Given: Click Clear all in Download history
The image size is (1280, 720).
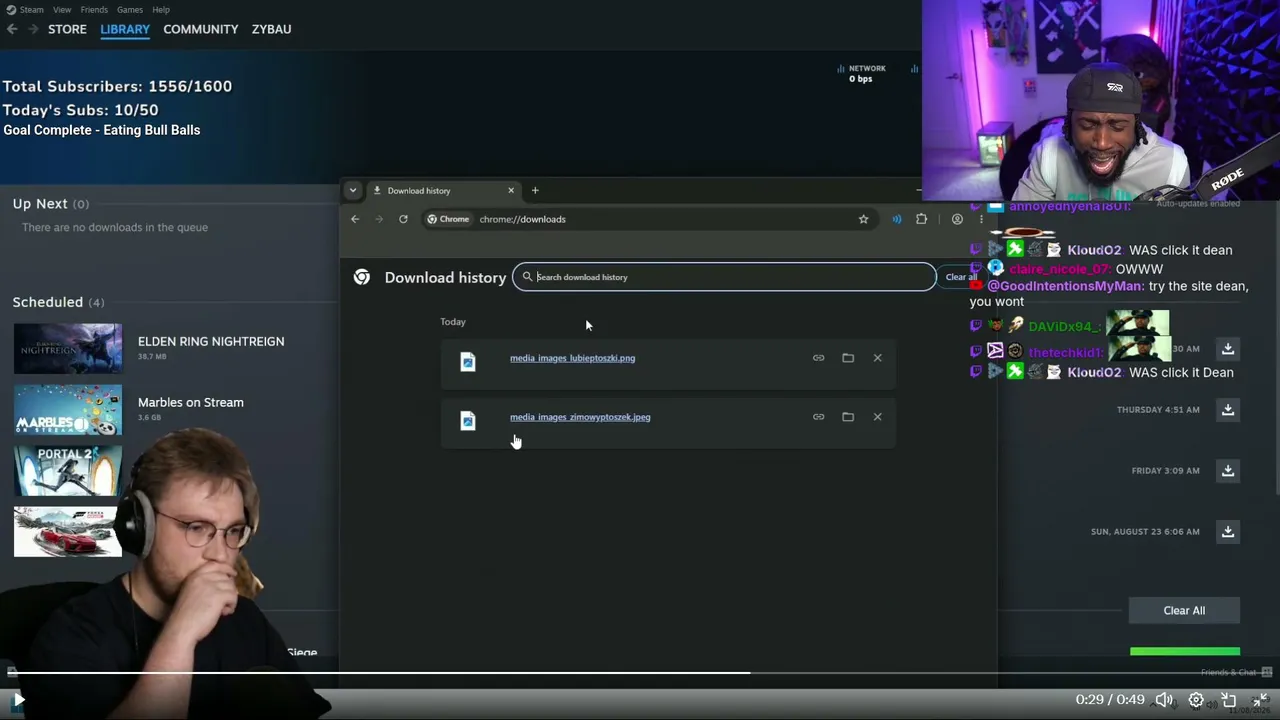Looking at the screenshot, I should (961, 277).
